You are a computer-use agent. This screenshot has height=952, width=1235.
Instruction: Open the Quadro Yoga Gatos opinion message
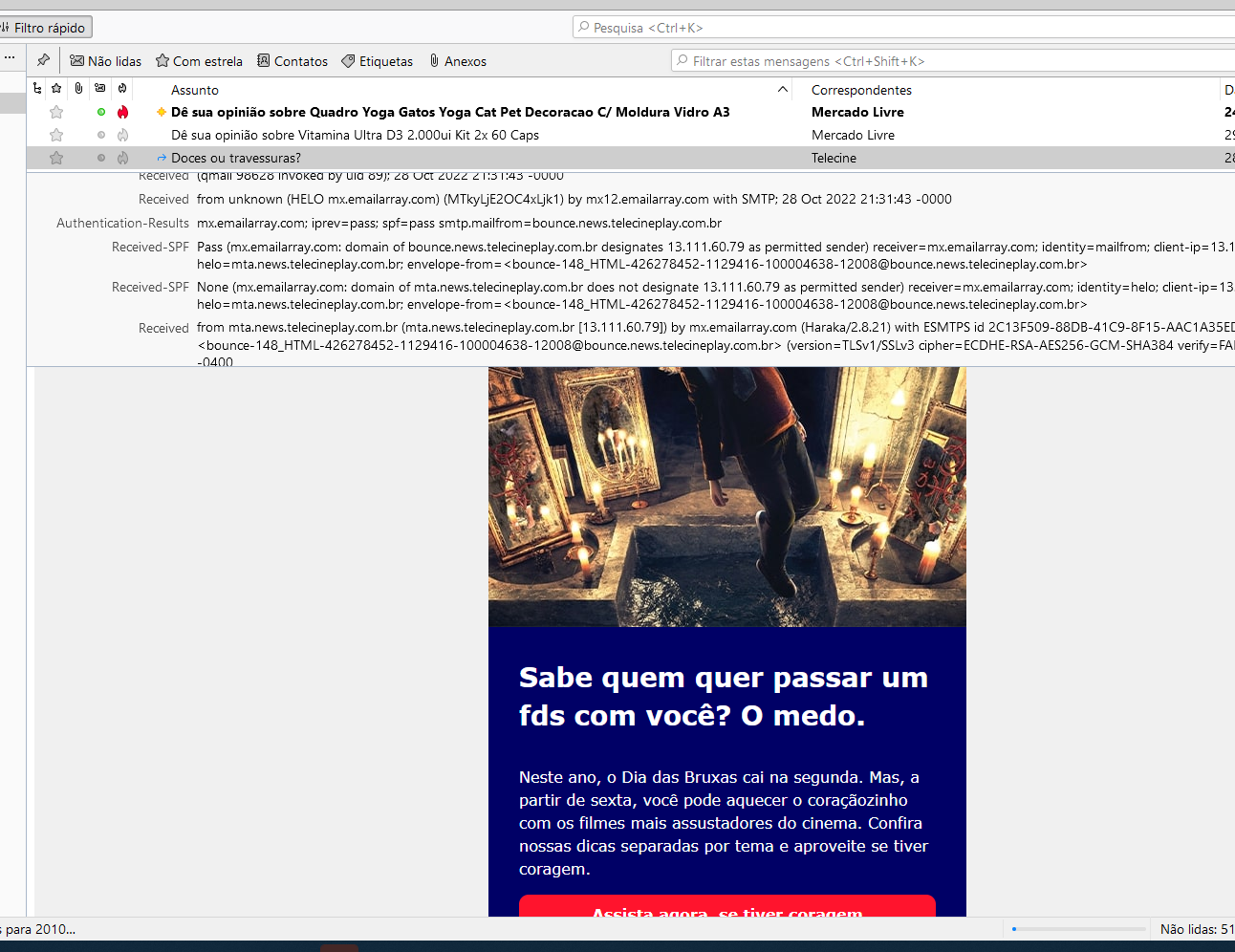[x=450, y=112]
